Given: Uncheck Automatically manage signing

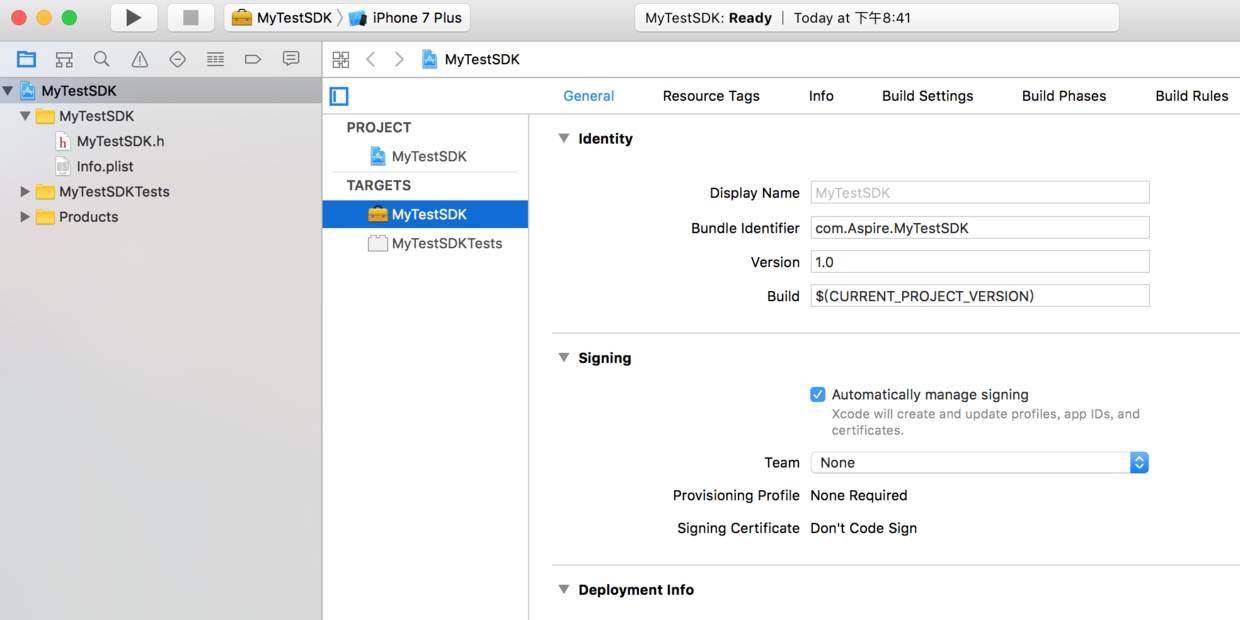Looking at the screenshot, I should (x=818, y=394).
